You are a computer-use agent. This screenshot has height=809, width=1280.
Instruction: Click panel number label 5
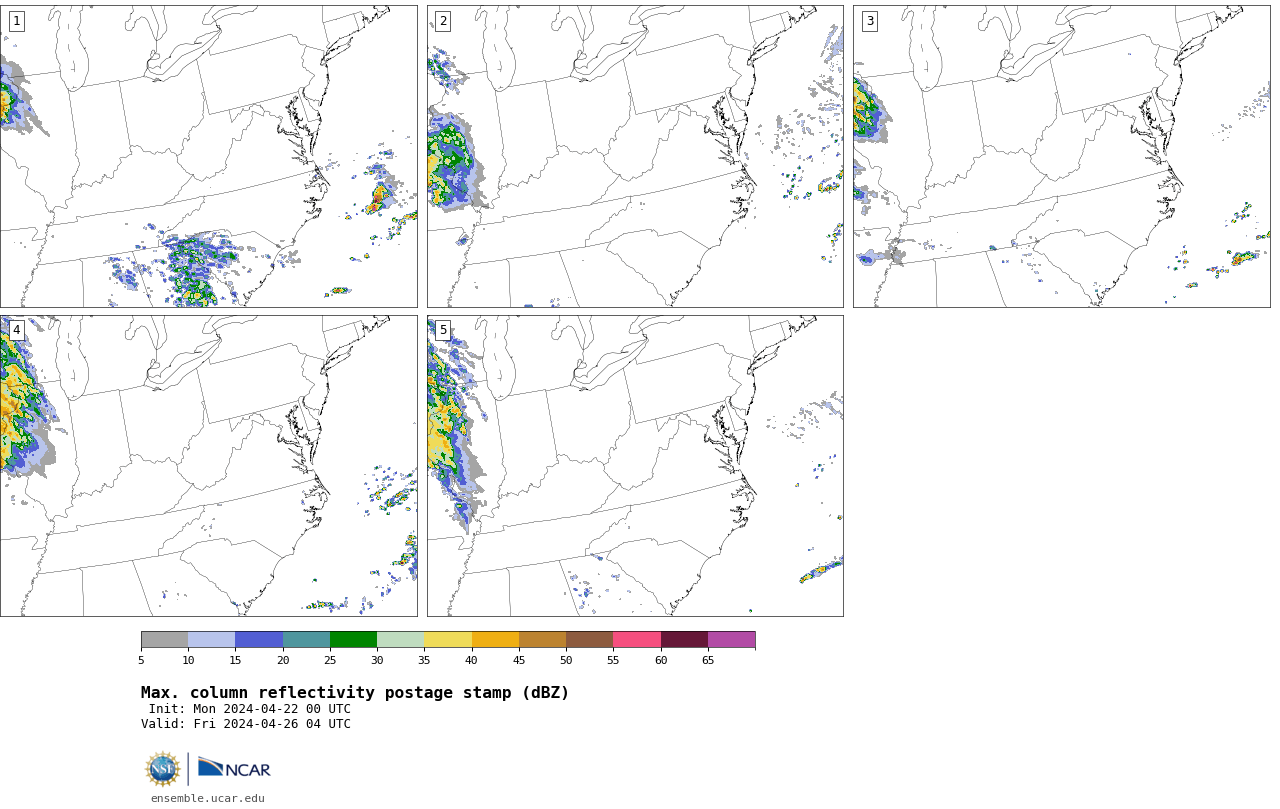tap(443, 330)
